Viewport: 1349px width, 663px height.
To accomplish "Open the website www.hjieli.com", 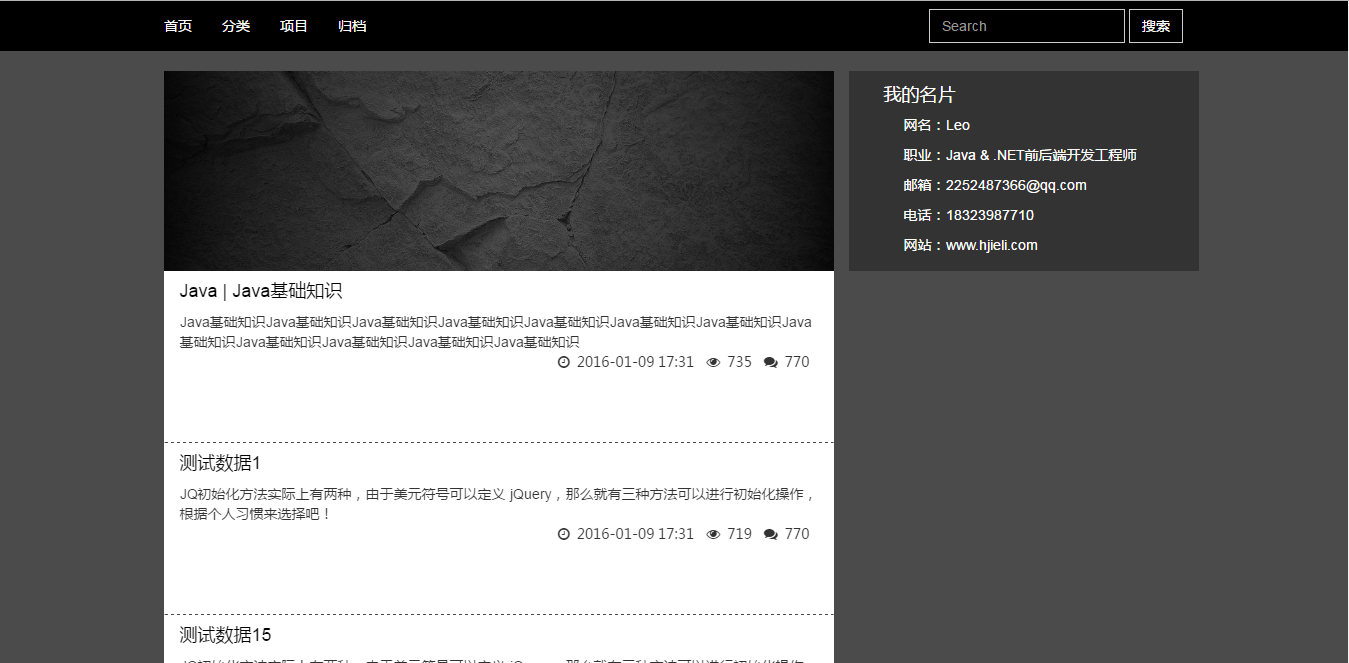I will (x=992, y=245).
